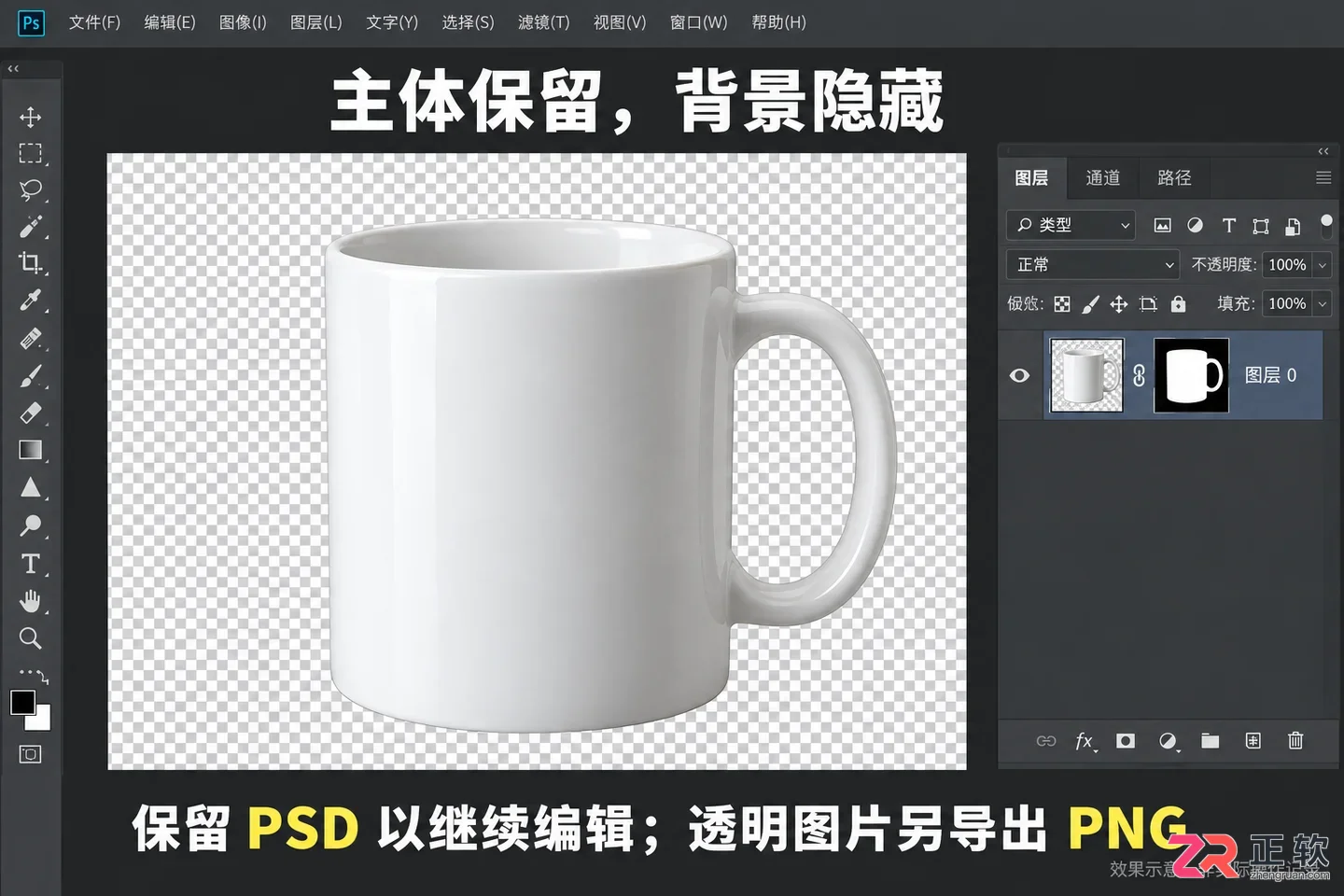Click the mask link chain icon
This screenshot has width=1344, height=896.
point(1139,375)
